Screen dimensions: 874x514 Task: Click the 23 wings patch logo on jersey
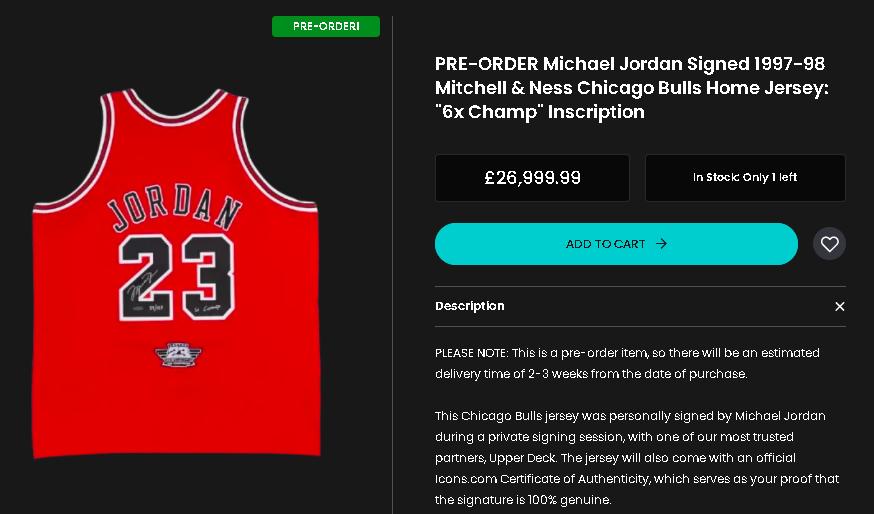pyautogui.click(x=178, y=355)
